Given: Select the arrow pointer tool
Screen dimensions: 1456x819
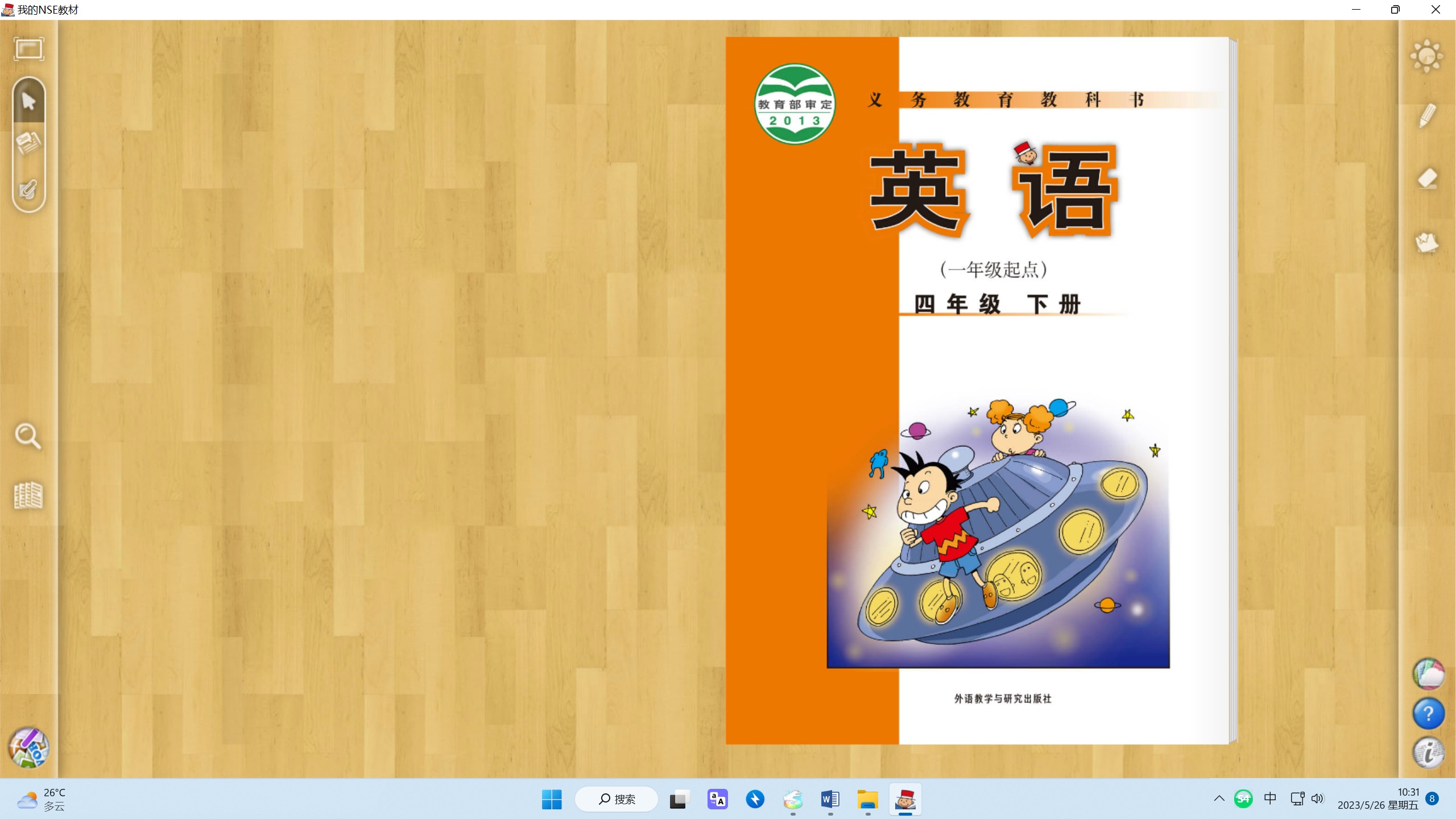Looking at the screenshot, I should [x=28, y=101].
